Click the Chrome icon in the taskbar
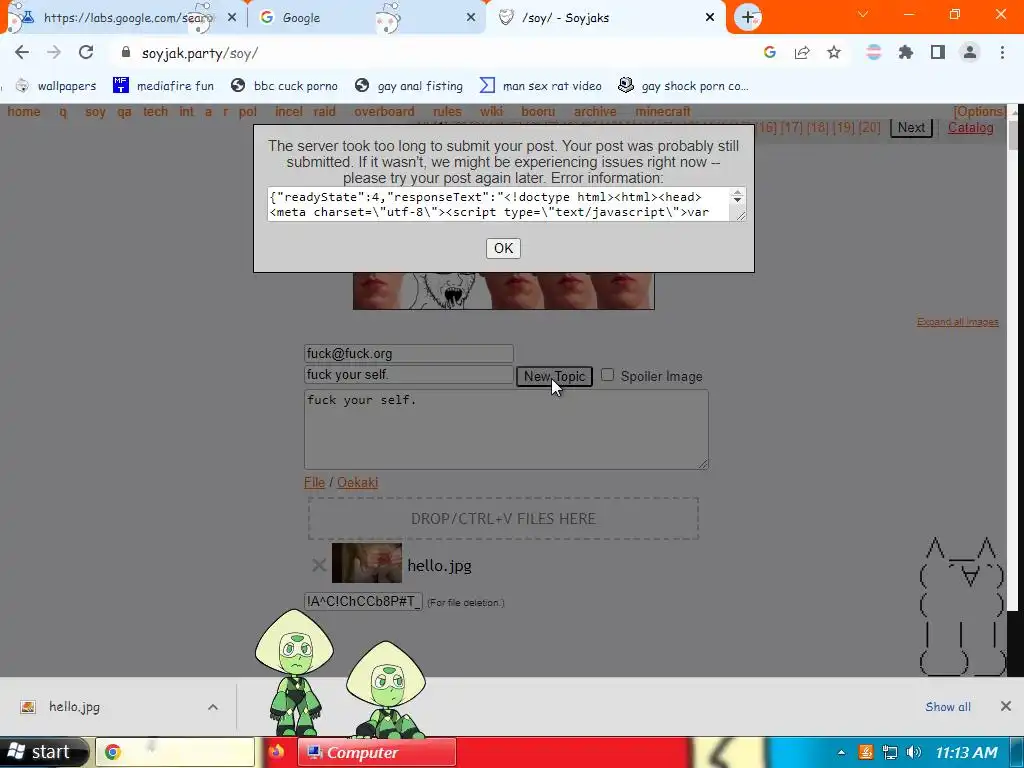The image size is (1024, 768). [113, 752]
